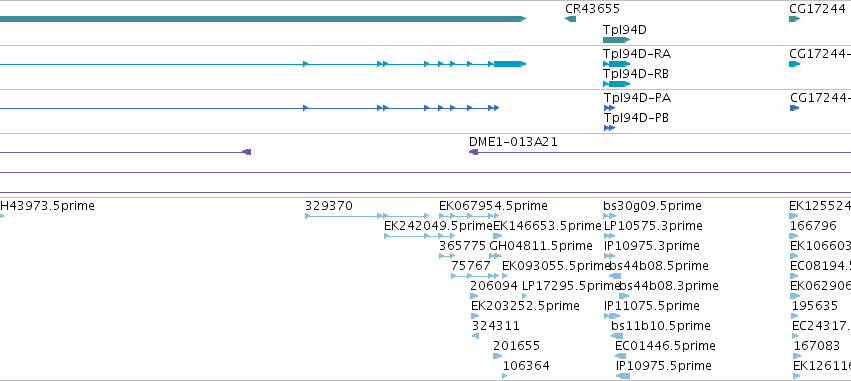Click the large teal gene bar at top

tap(263, 19)
